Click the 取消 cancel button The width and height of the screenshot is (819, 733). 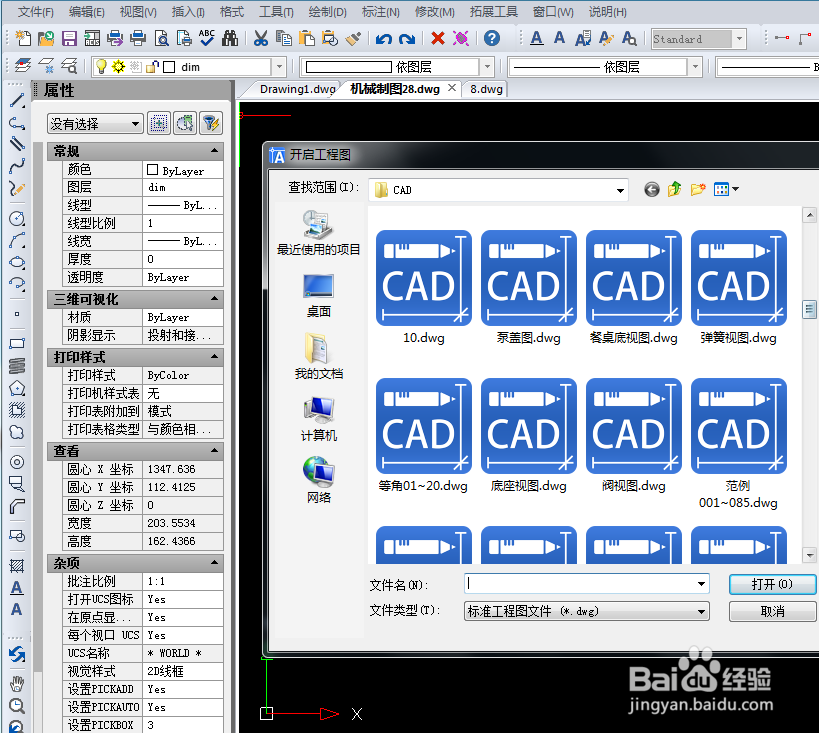[x=772, y=611]
